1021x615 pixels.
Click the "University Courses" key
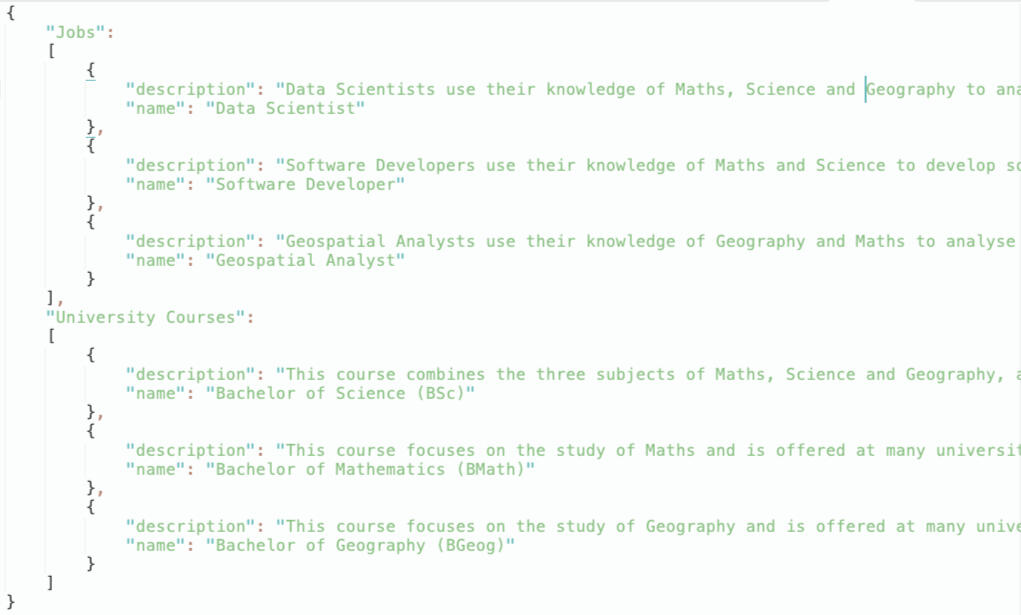(x=144, y=317)
